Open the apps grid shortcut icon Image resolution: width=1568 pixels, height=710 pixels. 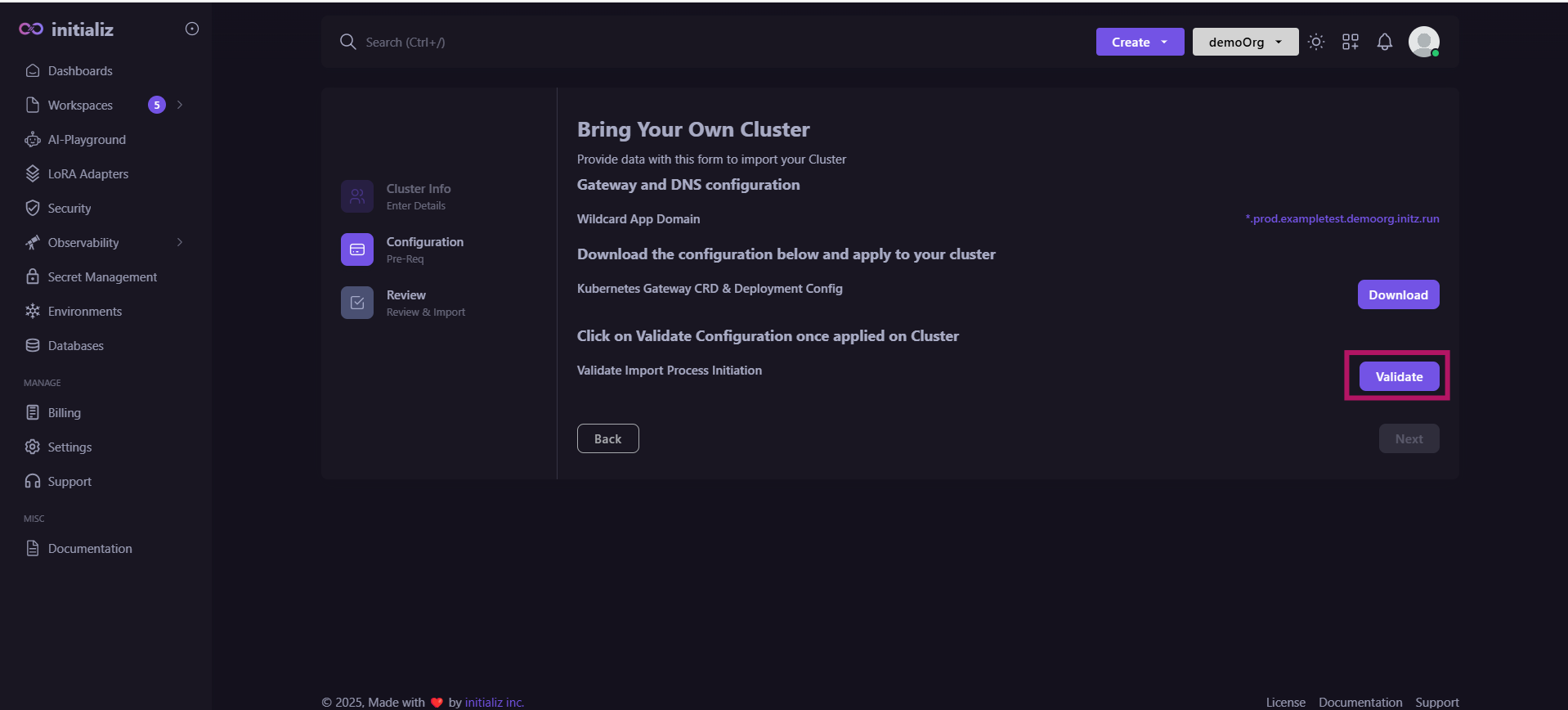1351,42
